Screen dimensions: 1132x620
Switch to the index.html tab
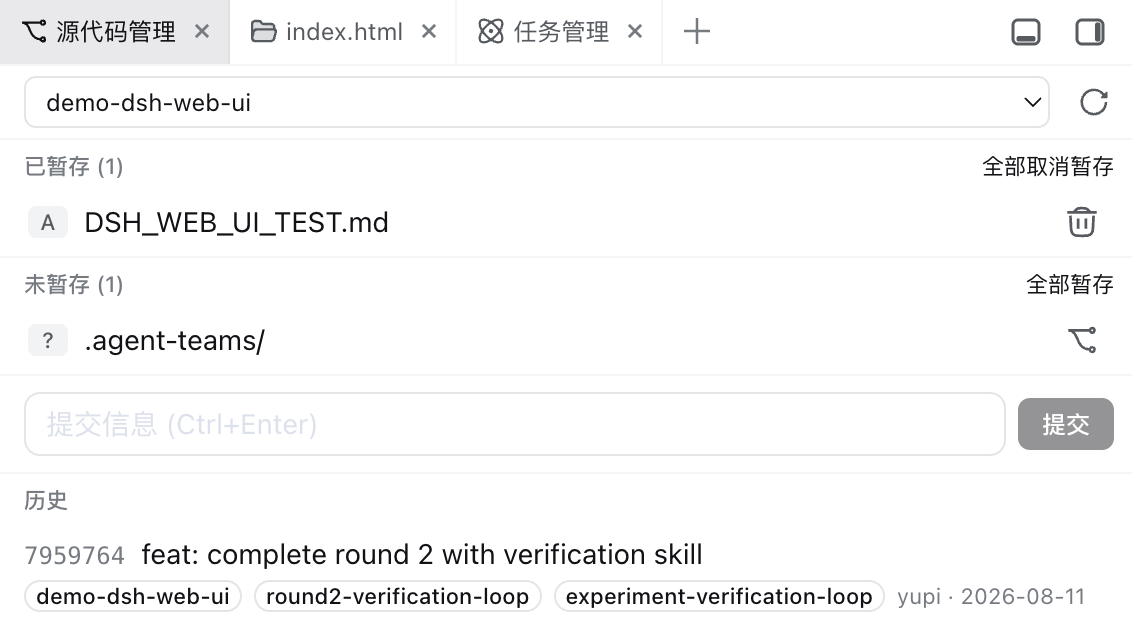(x=343, y=32)
